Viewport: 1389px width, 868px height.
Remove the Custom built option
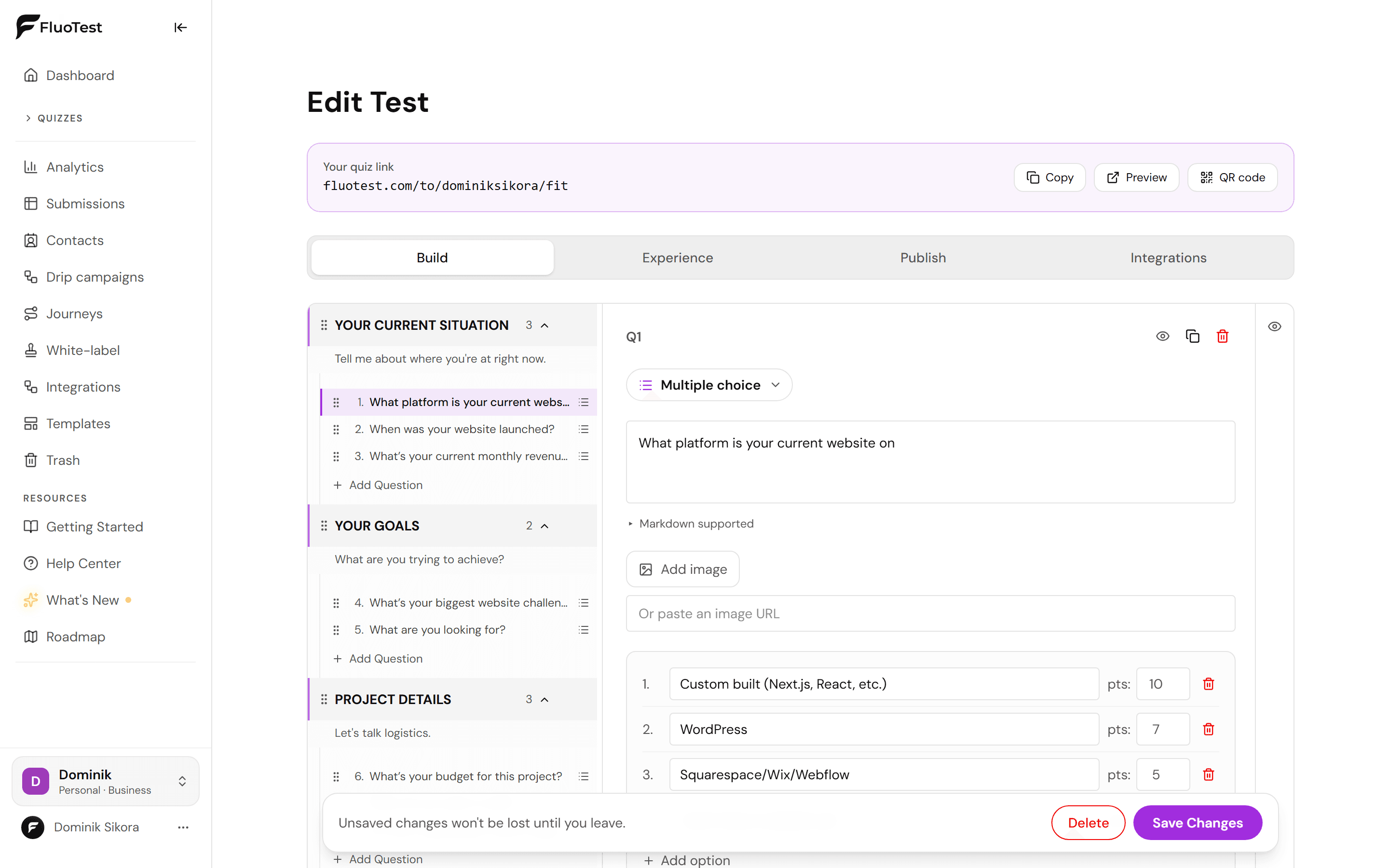pyautogui.click(x=1208, y=684)
